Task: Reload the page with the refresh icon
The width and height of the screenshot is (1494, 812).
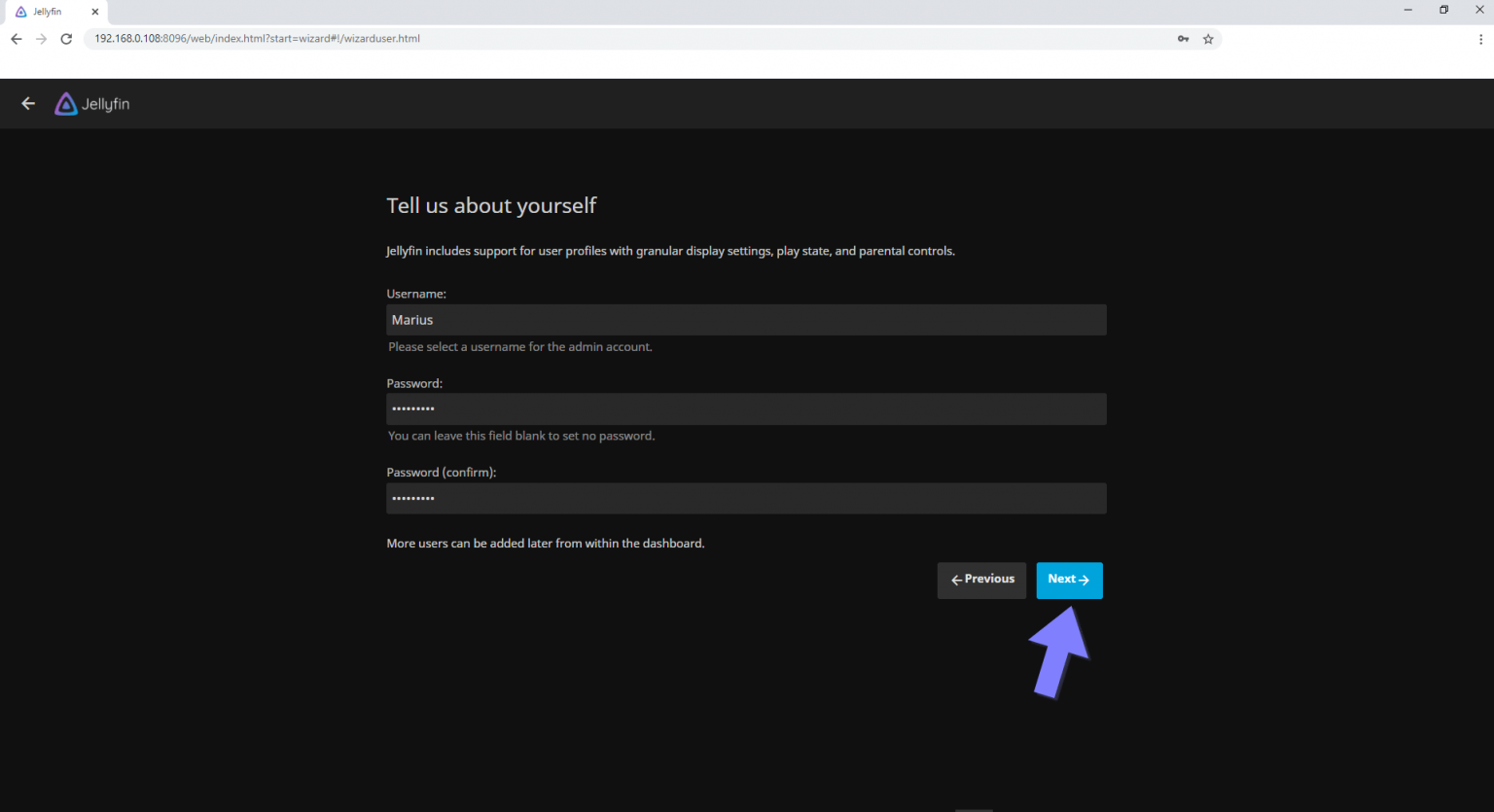Action: click(66, 39)
